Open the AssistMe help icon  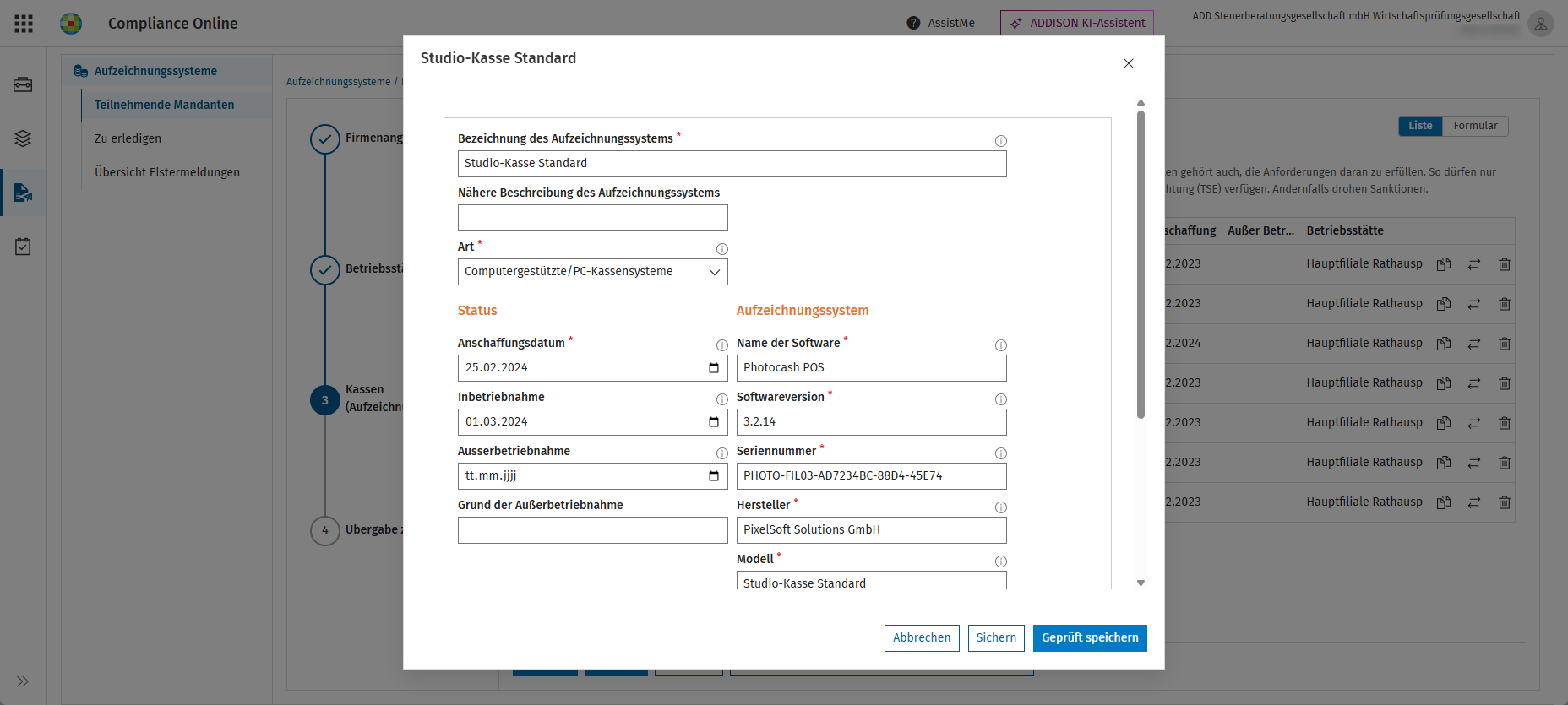[913, 24]
